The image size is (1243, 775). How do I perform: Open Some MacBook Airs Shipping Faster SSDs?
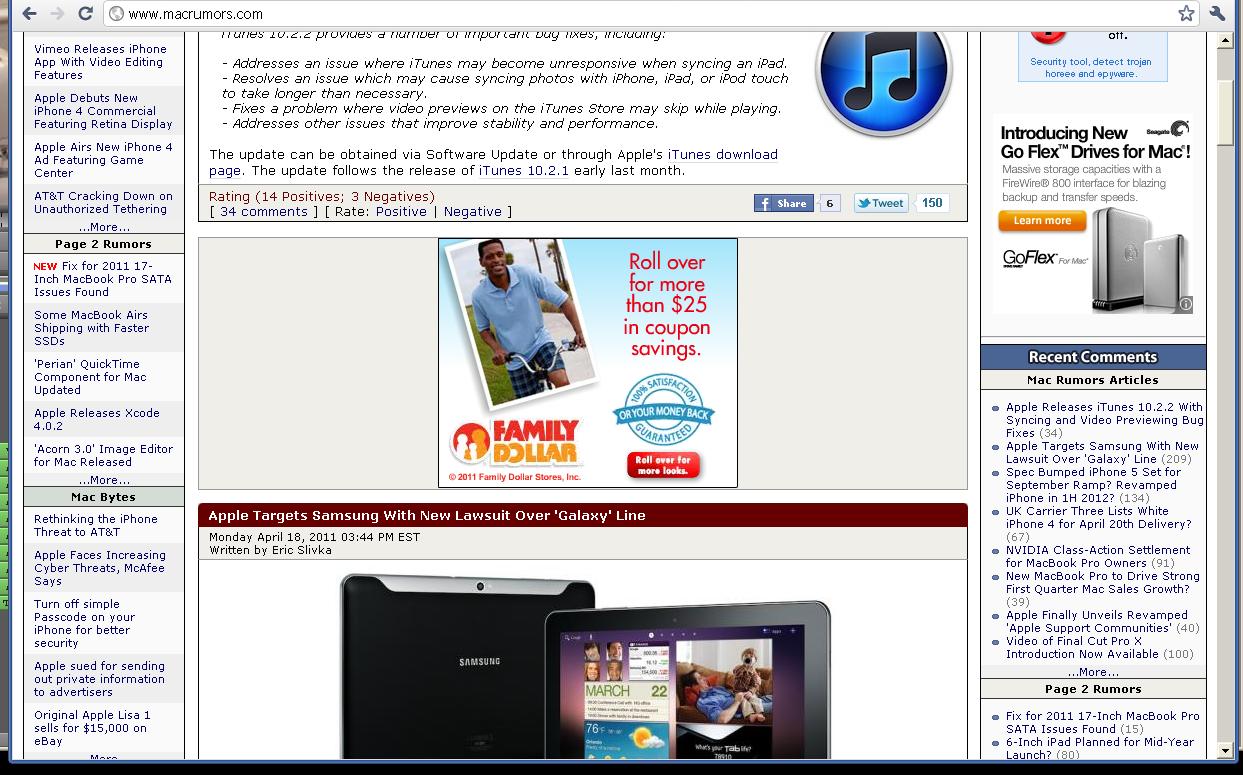(91, 328)
